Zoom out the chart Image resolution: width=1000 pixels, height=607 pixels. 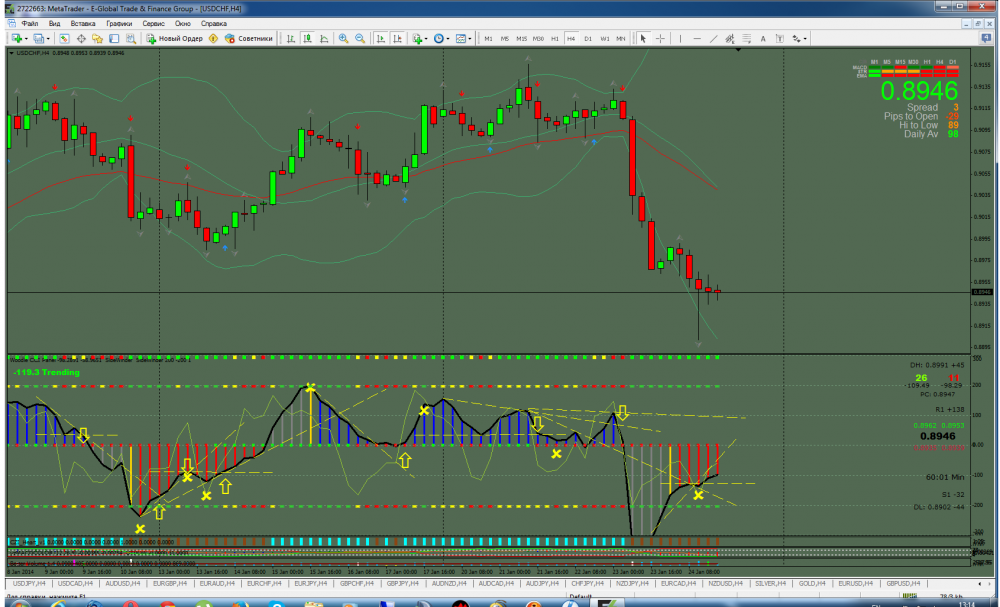coord(360,38)
